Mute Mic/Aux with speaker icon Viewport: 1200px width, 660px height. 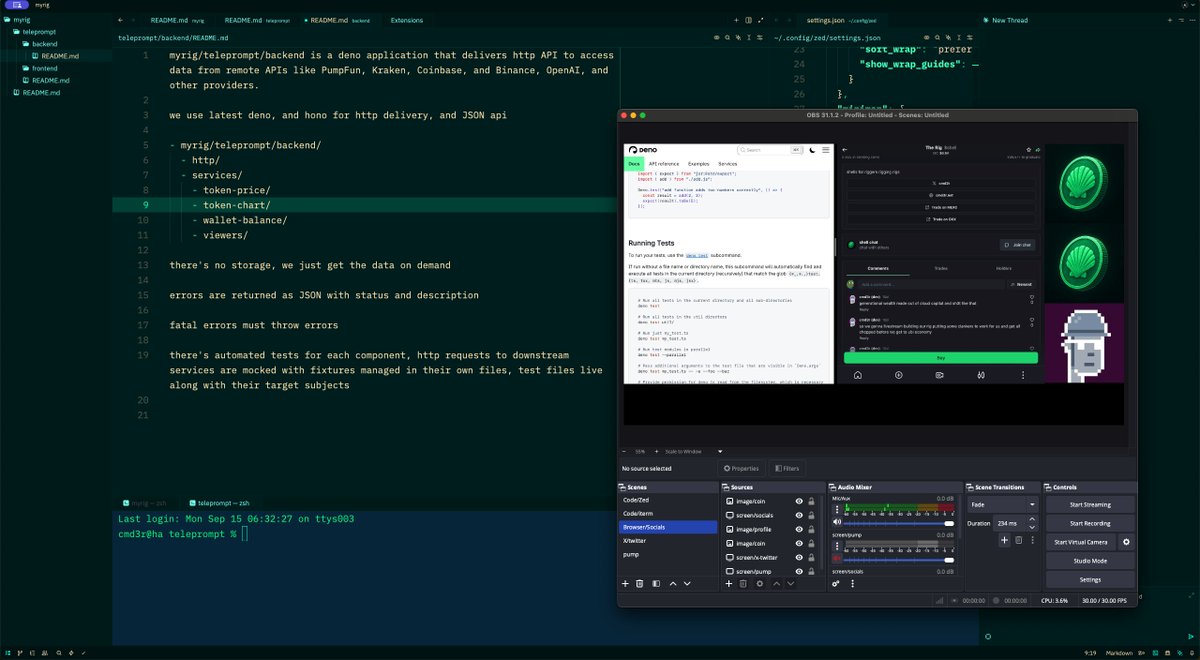[x=837, y=522]
